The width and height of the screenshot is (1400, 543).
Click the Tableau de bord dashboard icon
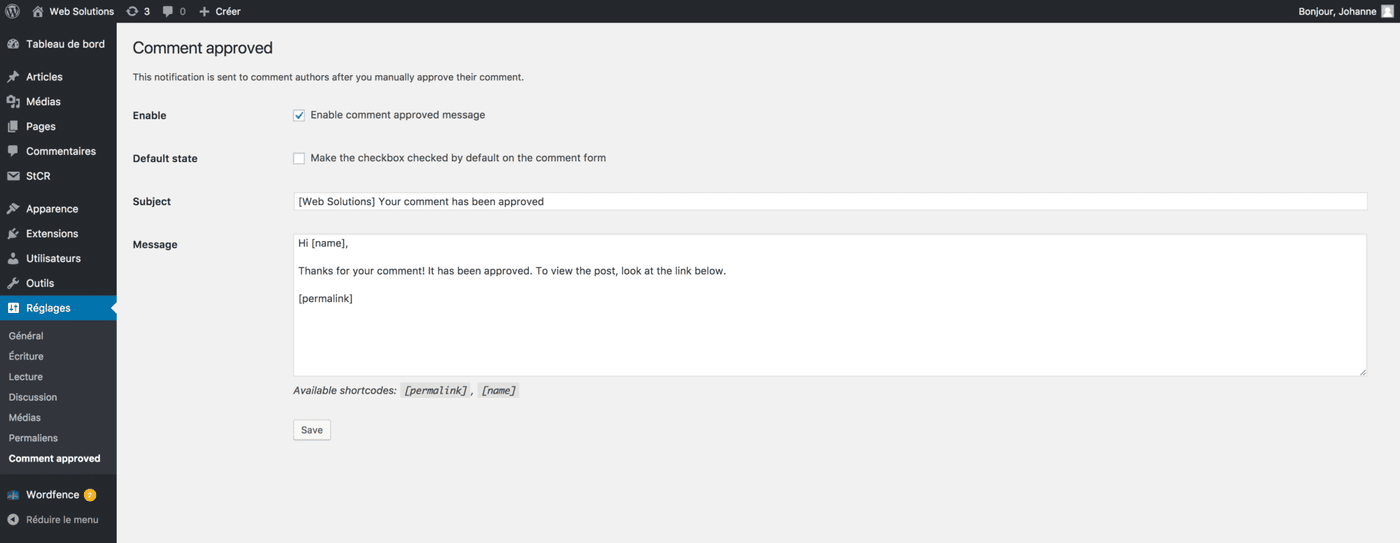click(13, 44)
